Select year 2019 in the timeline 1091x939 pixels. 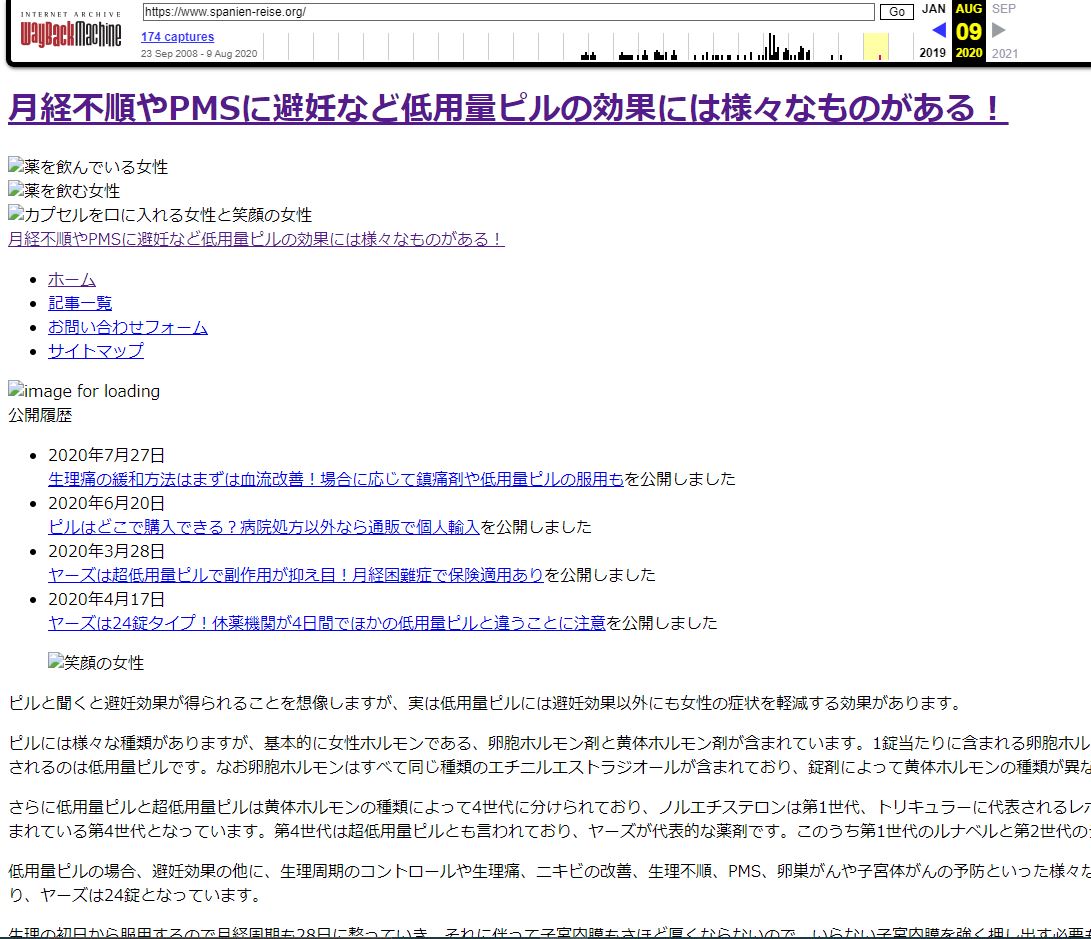click(932, 53)
